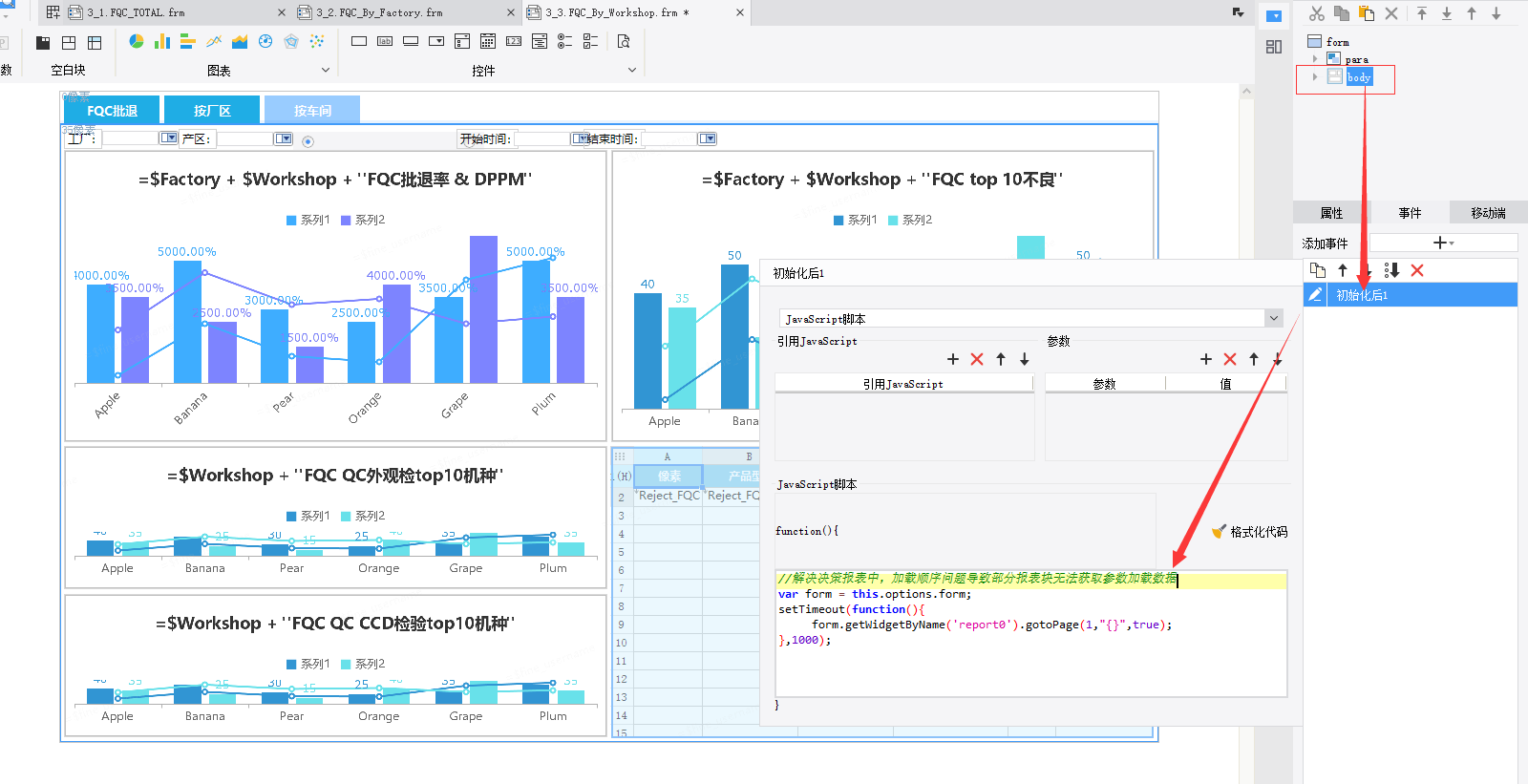The width and height of the screenshot is (1528, 784).
Task: Click the blue 系列1 legend swatch in DPPM chart
Action: point(291,220)
